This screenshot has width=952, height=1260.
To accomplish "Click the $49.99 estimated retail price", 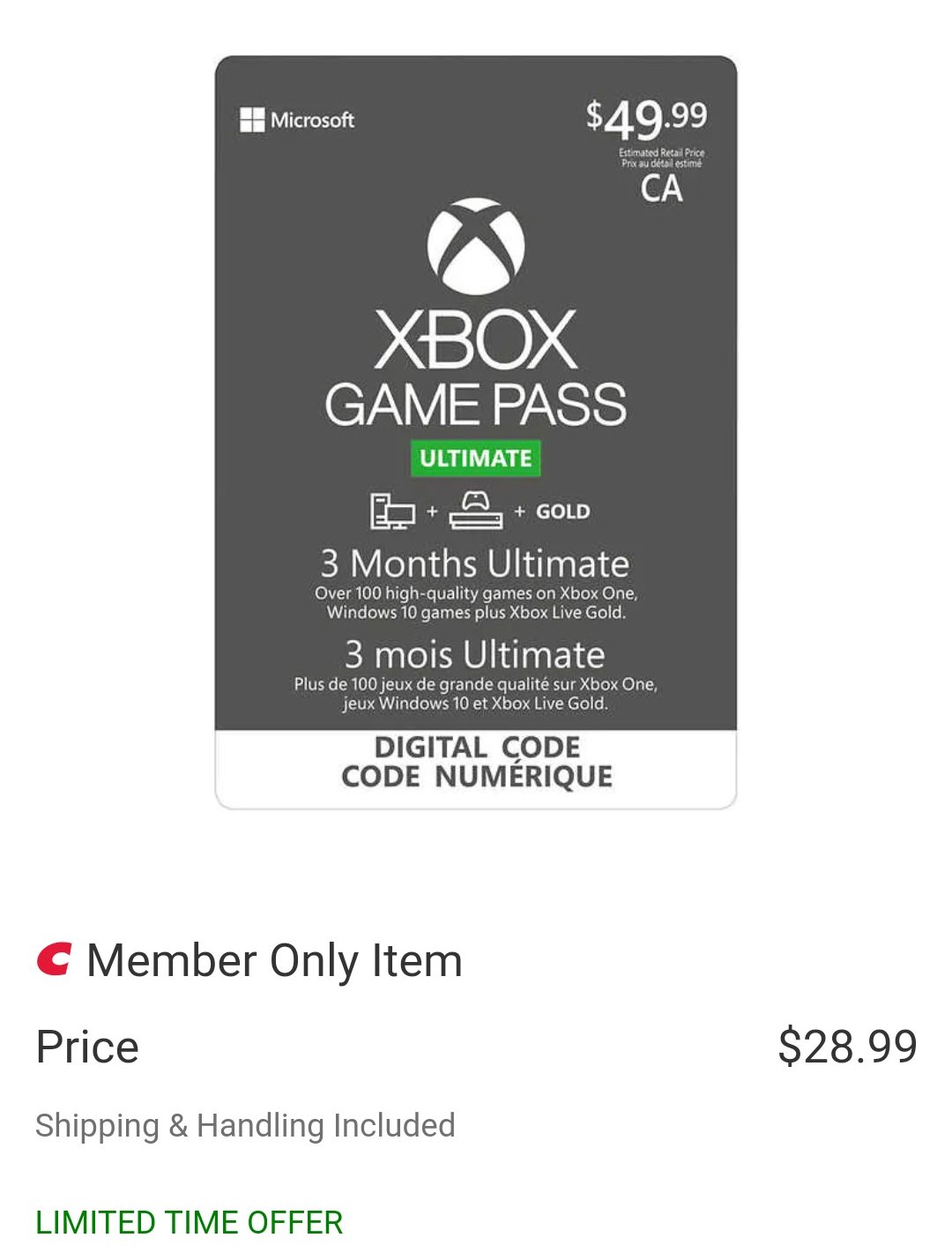I will pyautogui.click(x=647, y=119).
